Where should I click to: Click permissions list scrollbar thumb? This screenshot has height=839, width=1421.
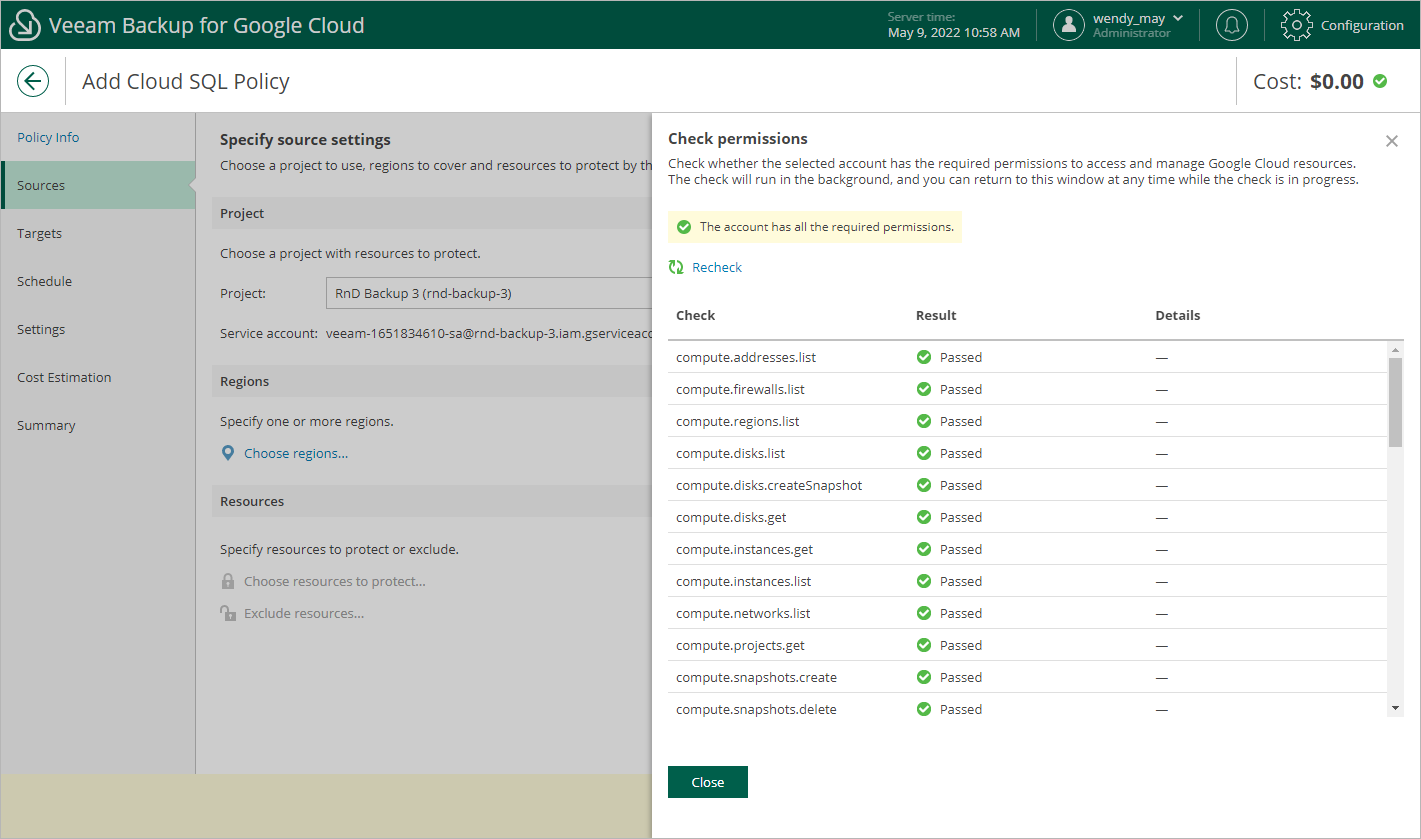[x=1396, y=401]
